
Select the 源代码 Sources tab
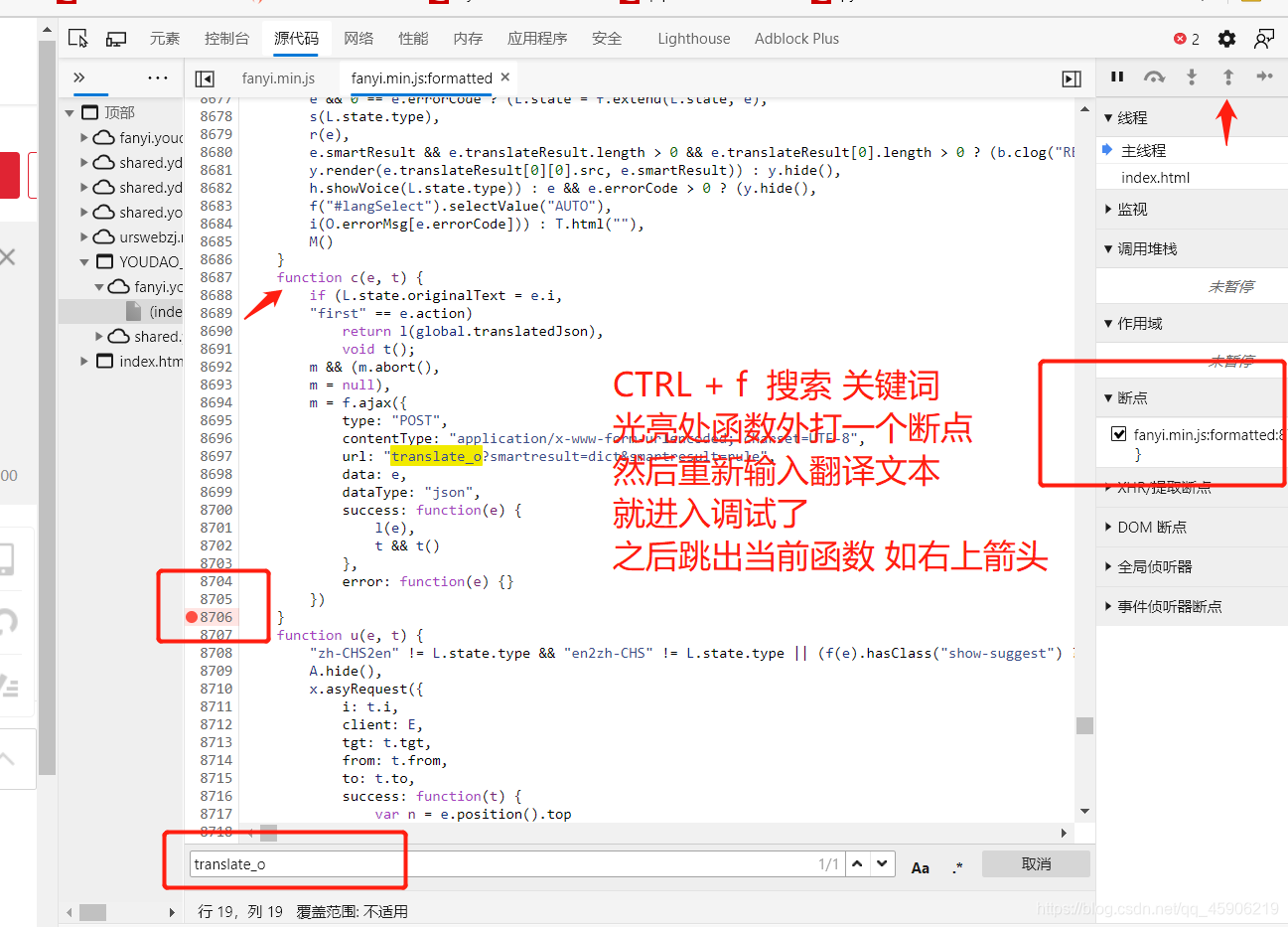(x=296, y=39)
